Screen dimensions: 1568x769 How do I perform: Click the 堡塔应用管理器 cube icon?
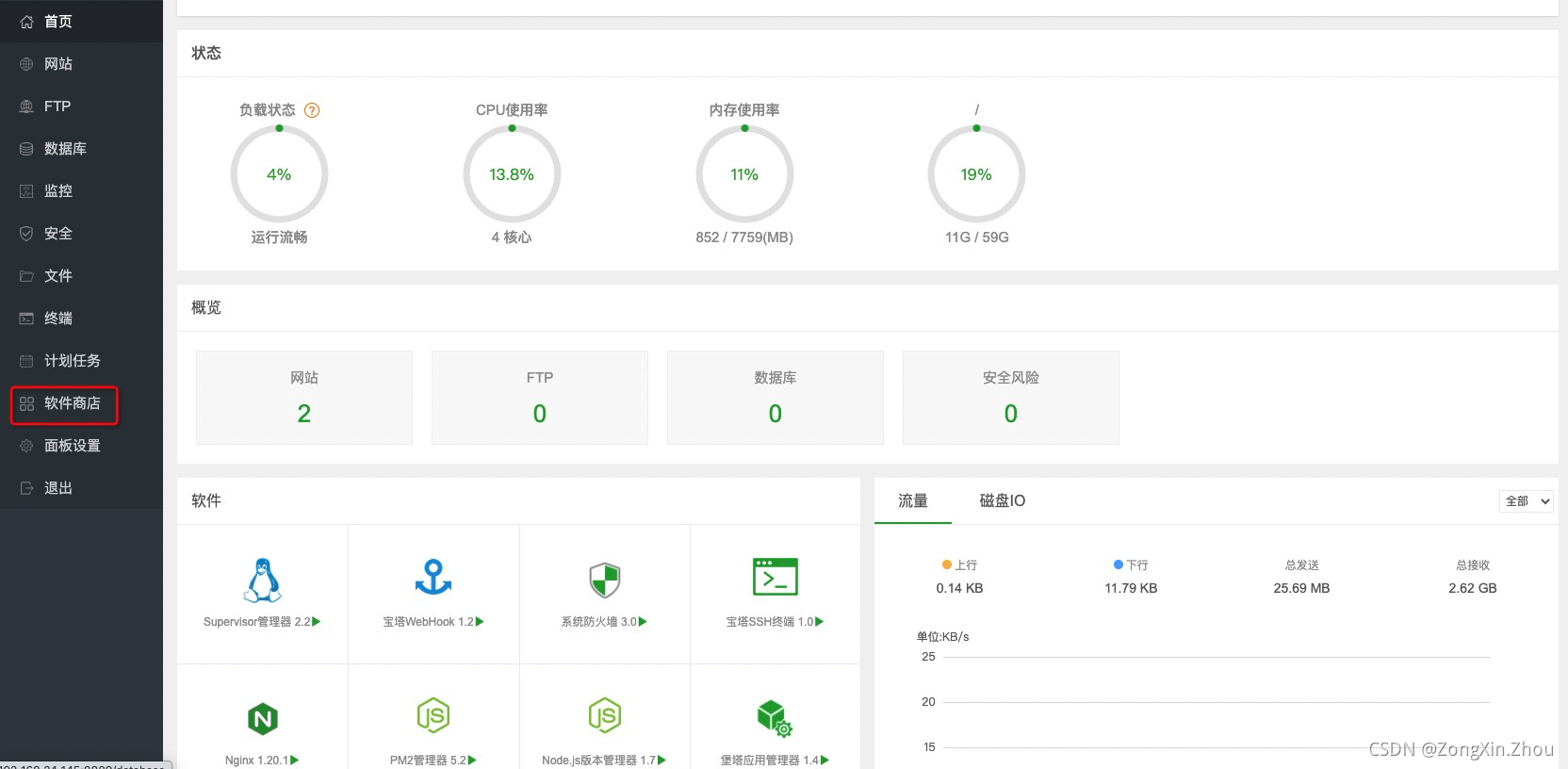click(x=775, y=718)
